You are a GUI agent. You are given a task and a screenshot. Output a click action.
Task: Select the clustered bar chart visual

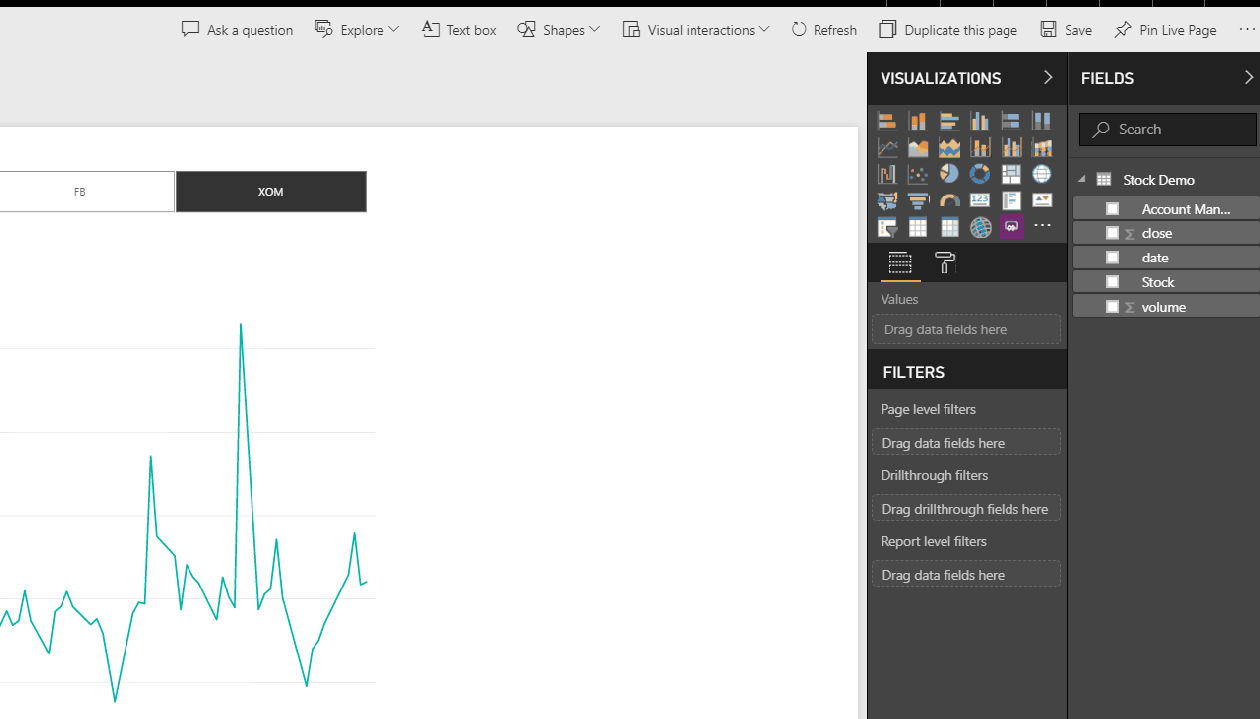[949, 121]
